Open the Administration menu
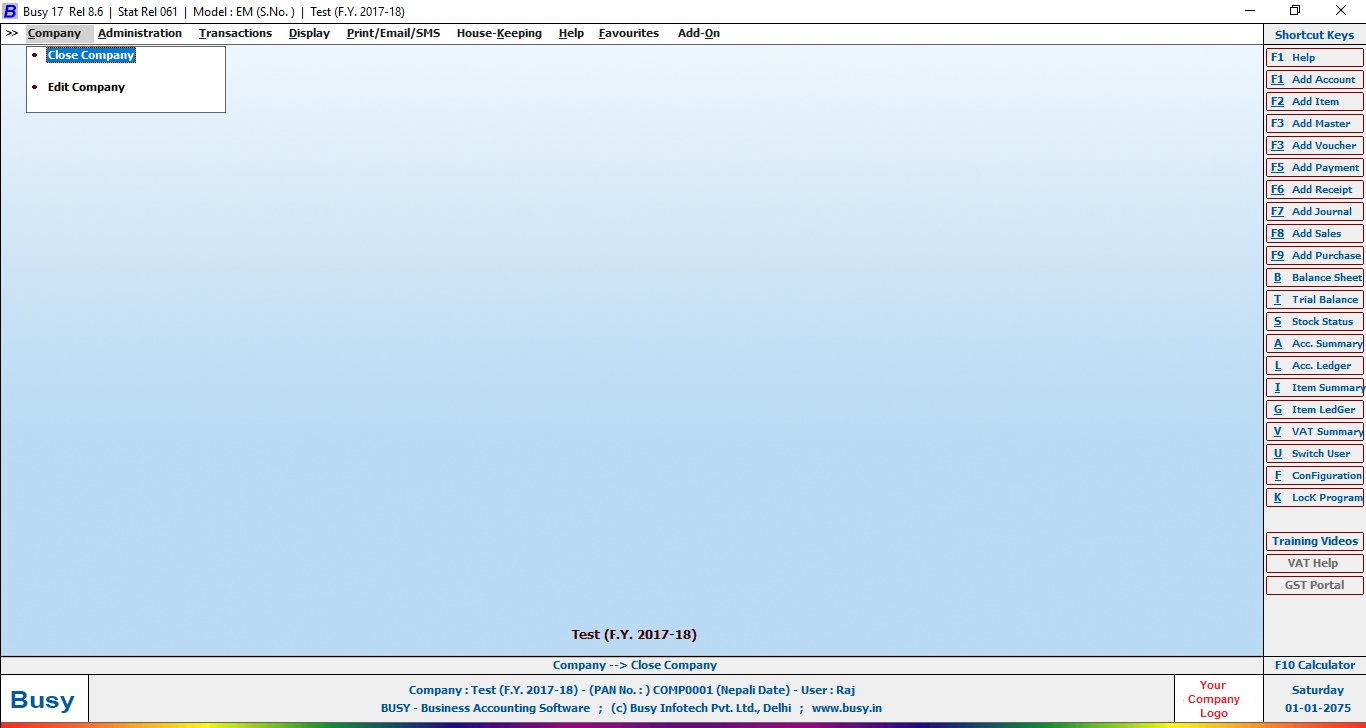Image resolution: width=1366 pixels, height=728 pixels. pos(140,33)
